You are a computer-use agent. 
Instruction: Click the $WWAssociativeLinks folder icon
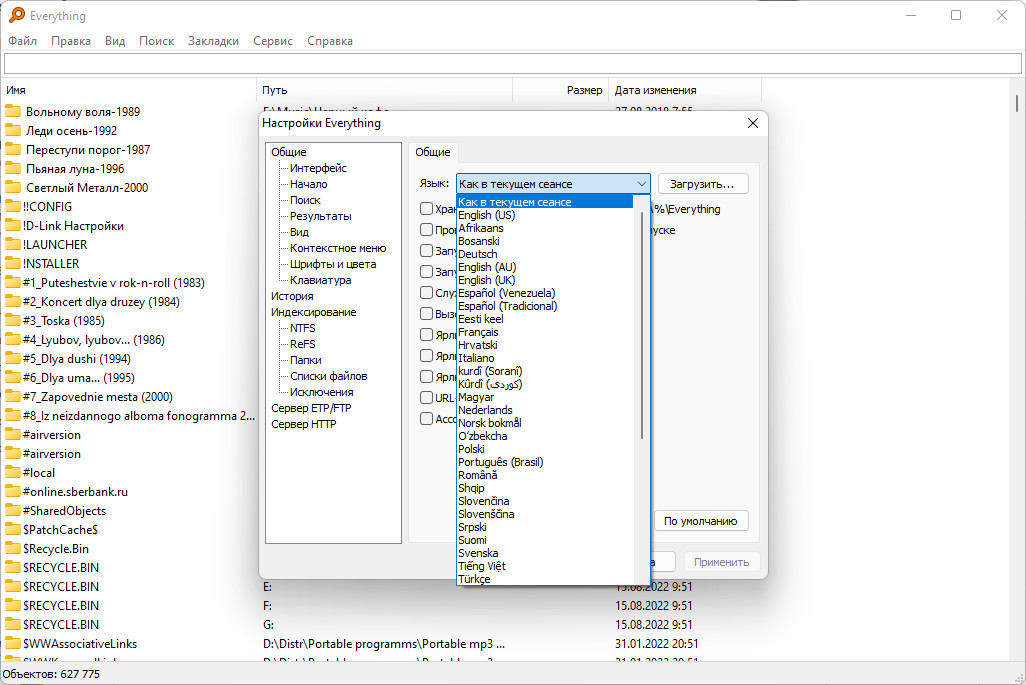13,644
